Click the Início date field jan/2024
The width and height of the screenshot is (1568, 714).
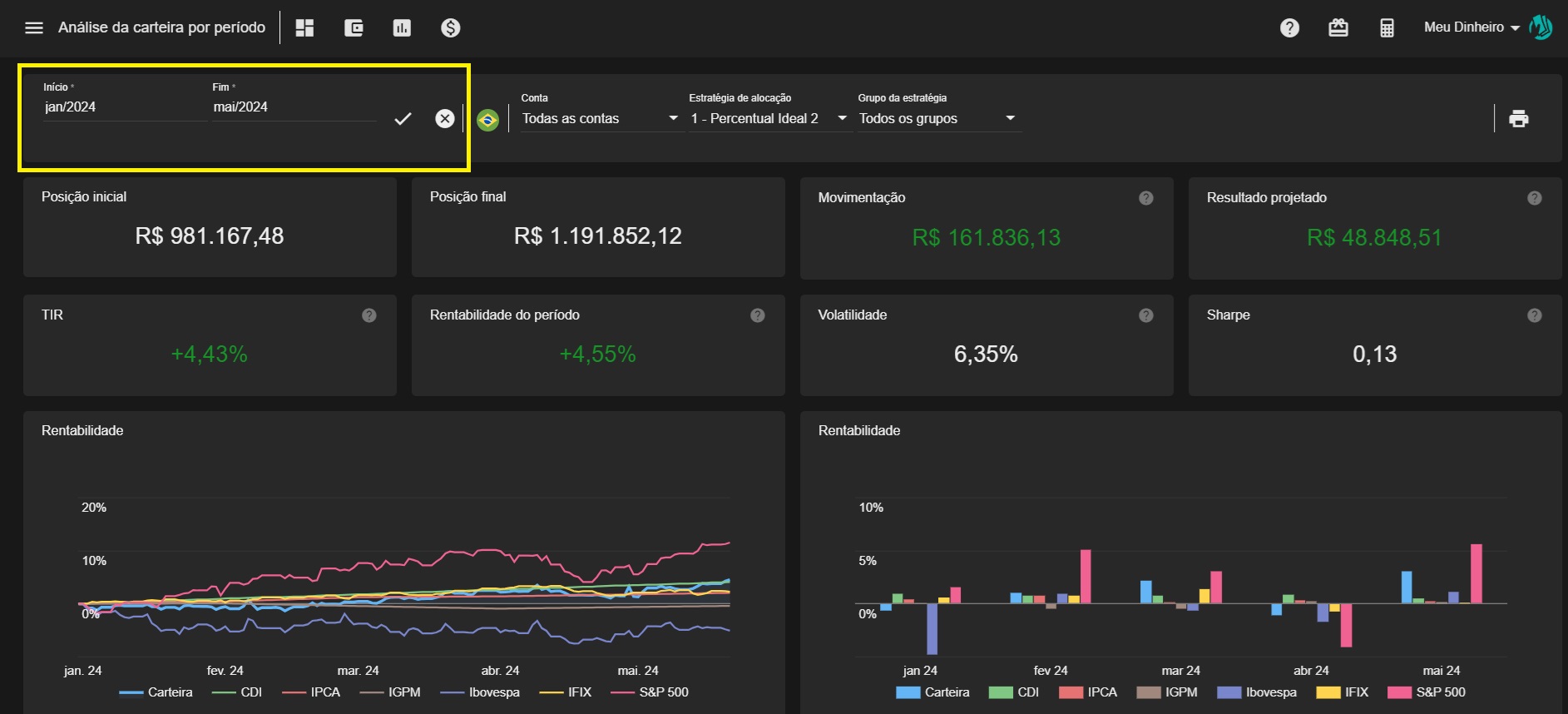point(123,107)
